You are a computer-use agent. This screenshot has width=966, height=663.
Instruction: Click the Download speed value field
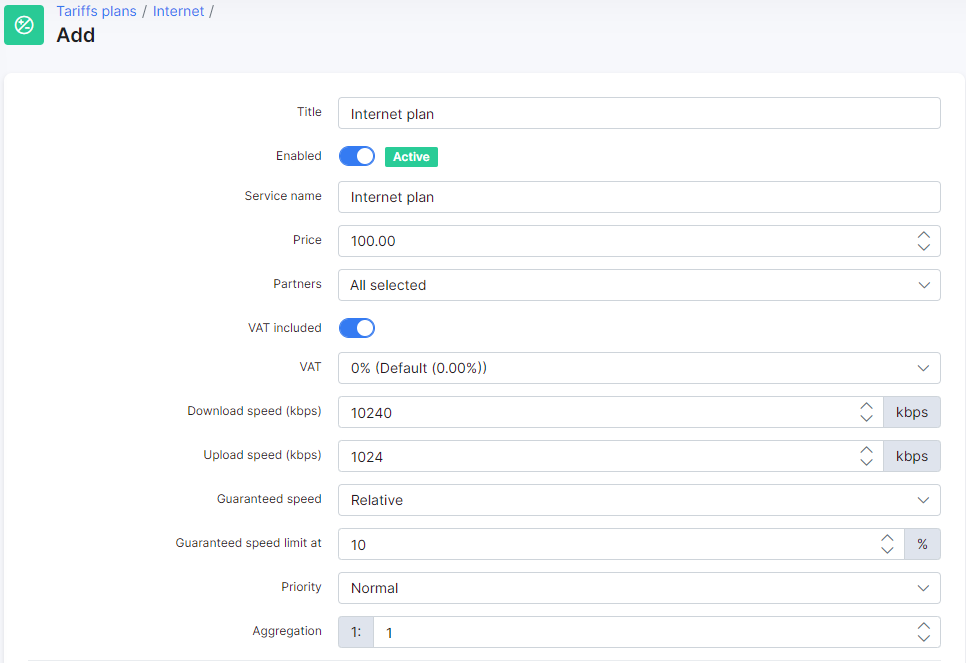pos(595,412)
